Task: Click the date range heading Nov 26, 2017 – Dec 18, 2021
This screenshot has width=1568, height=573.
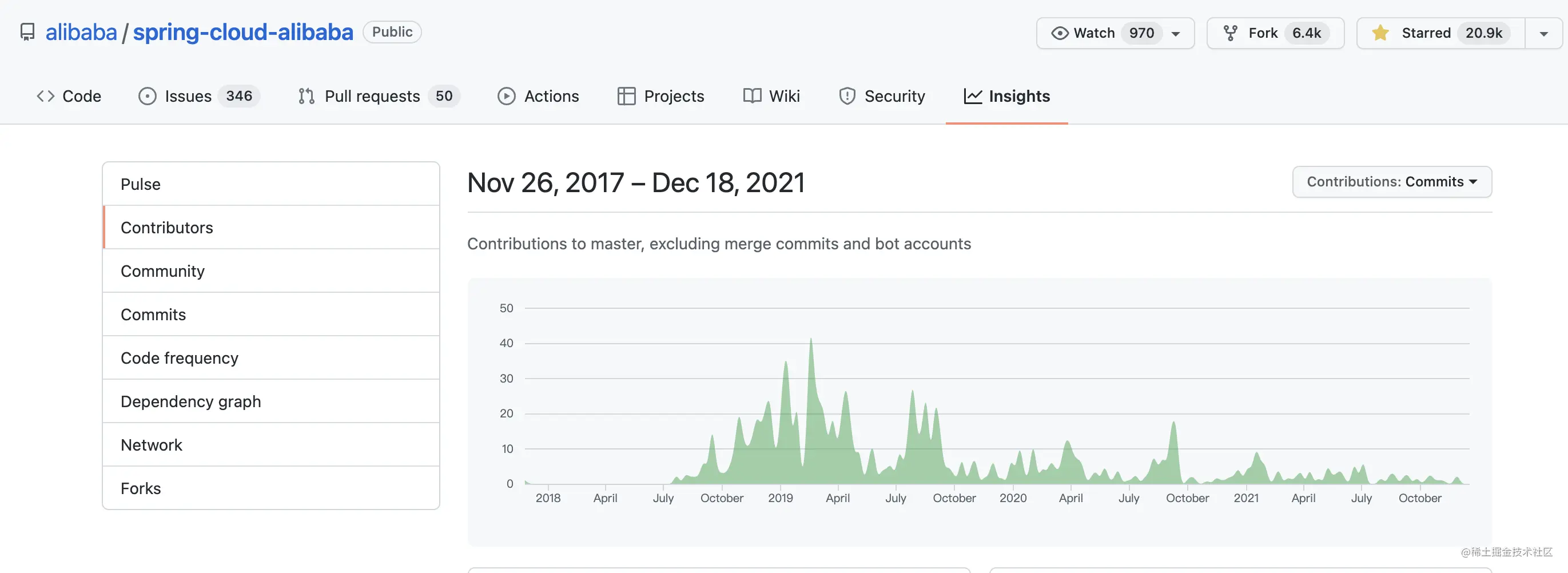Action: (x=636, y=182)
